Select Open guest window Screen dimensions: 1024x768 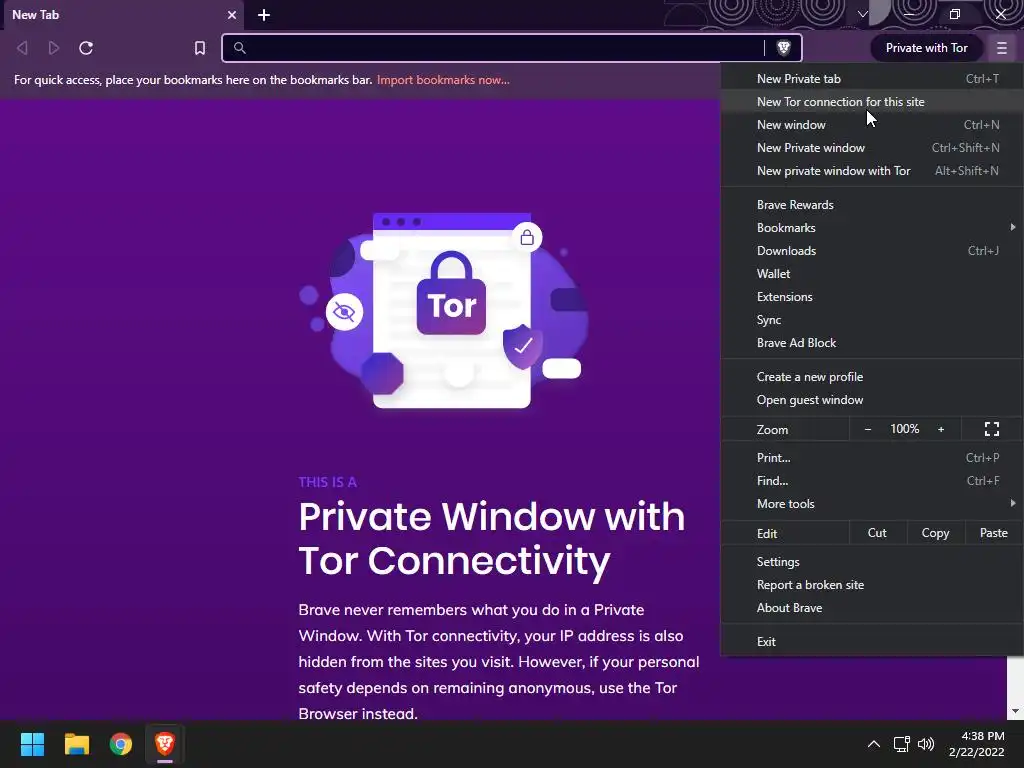[872, 400]
